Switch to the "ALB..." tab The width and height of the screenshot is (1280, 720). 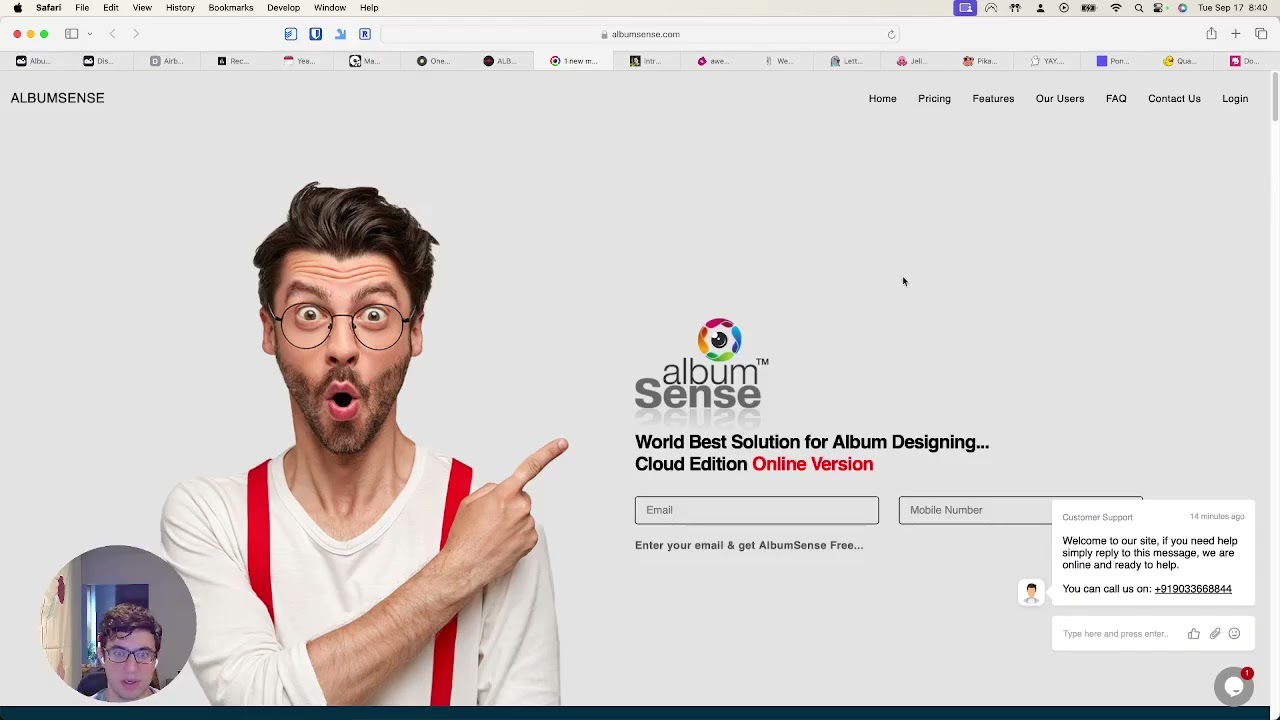500,61
